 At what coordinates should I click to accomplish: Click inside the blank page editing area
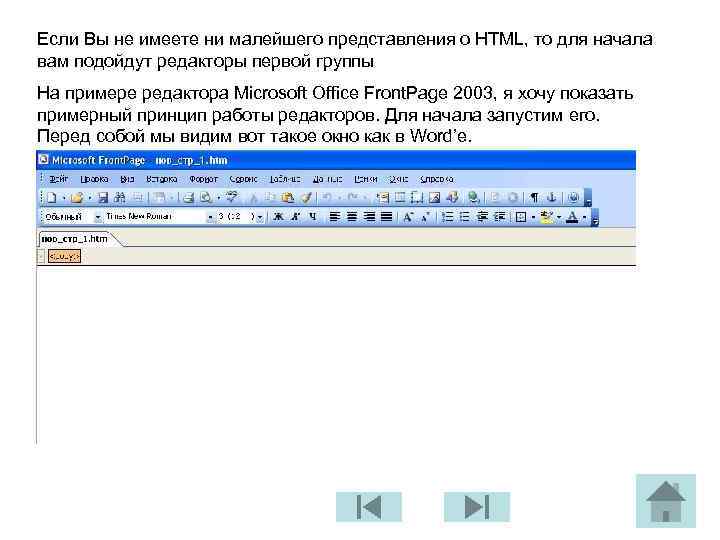(336, 354)
